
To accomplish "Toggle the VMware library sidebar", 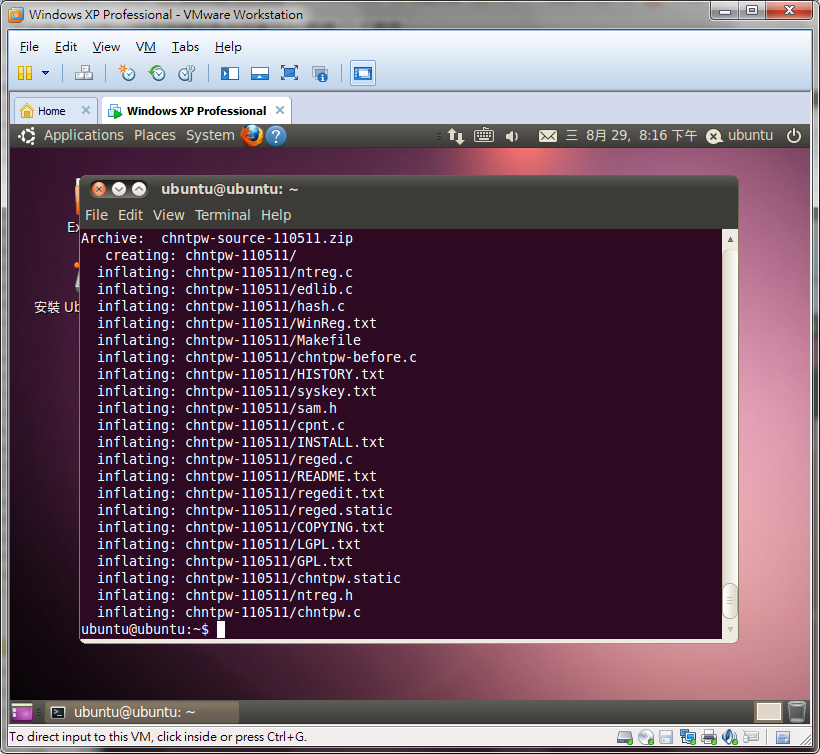I will coord(230,73).
